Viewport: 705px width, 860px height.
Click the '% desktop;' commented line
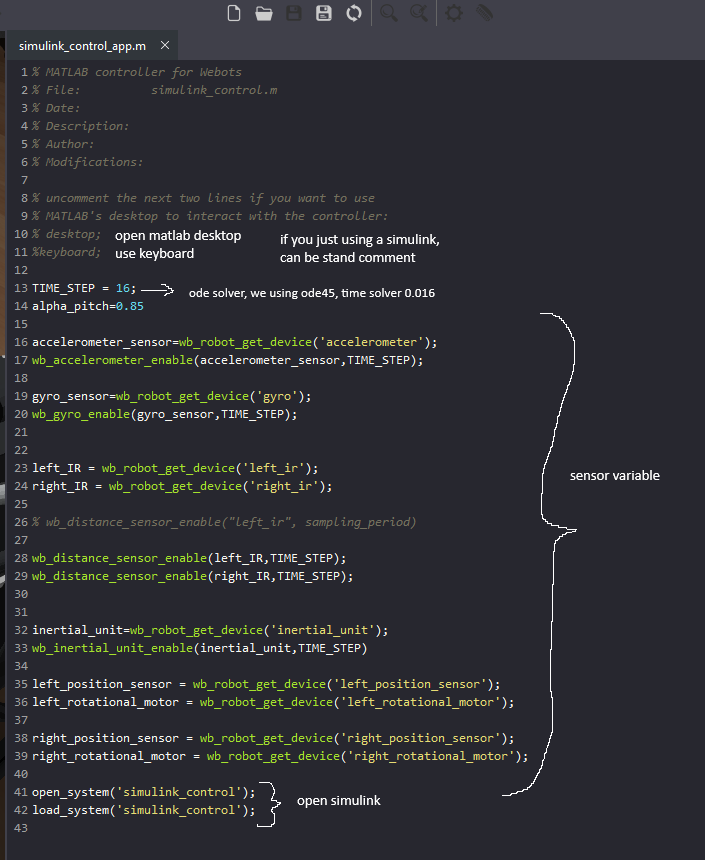coord(66,234)
